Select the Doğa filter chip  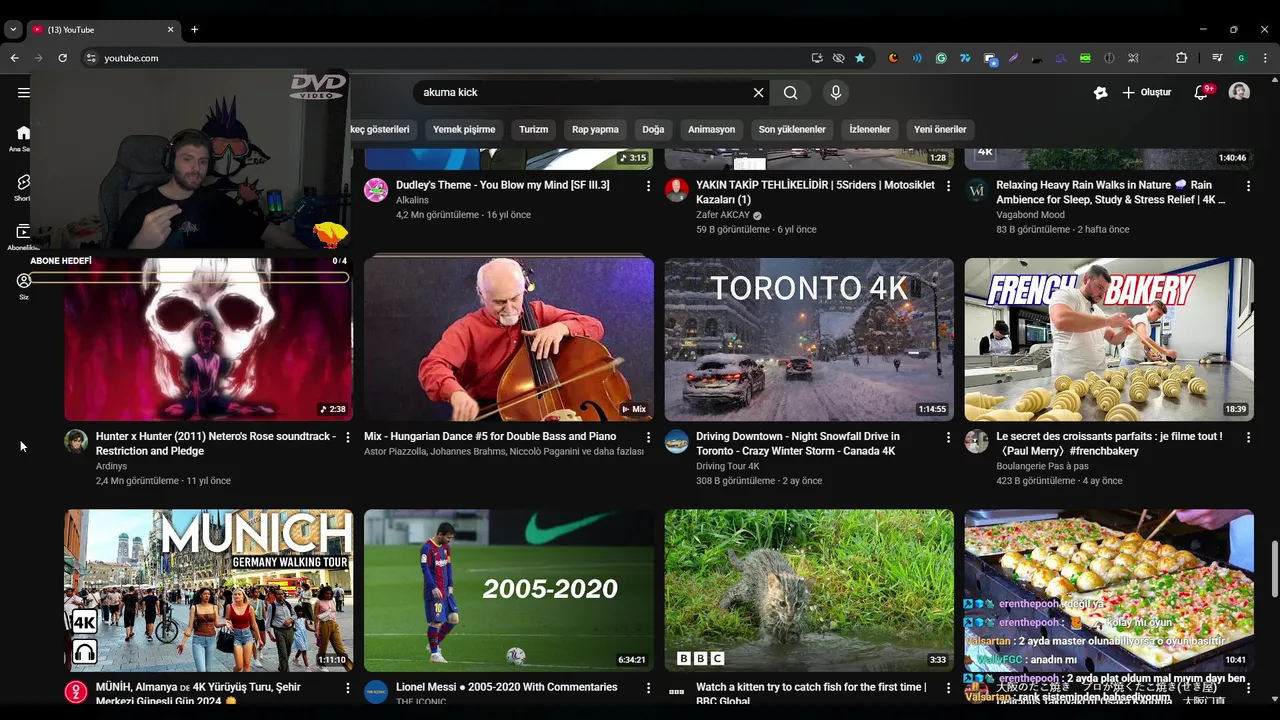[x=653, y=129]
